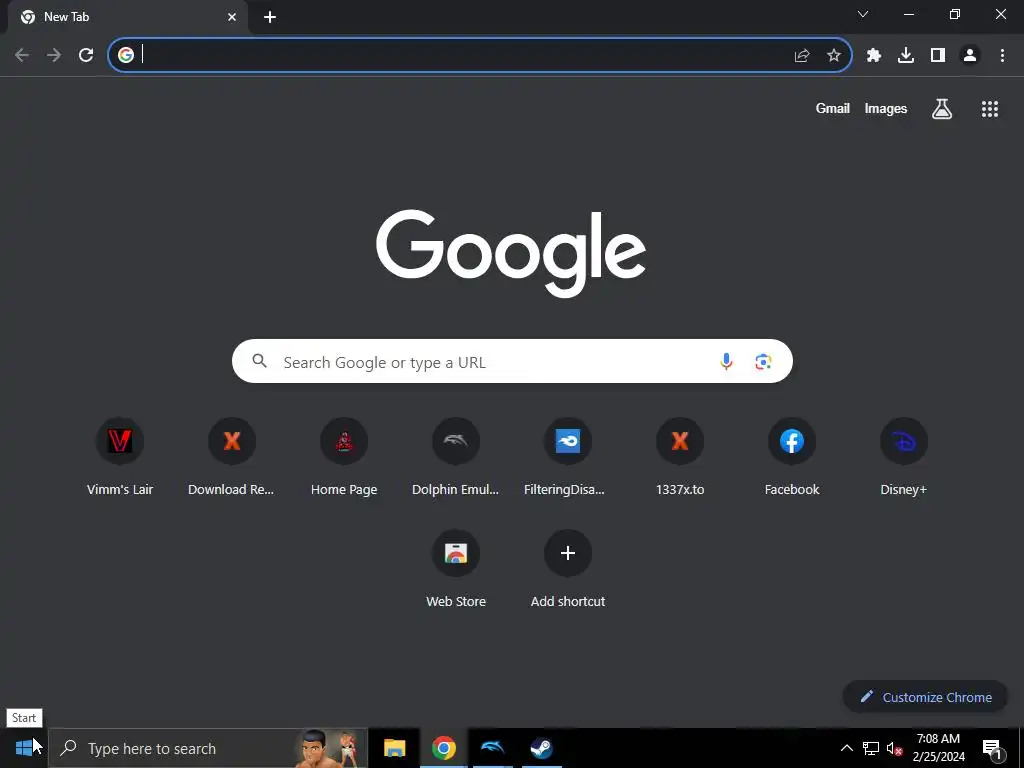Search by image with the Google Lens icon

tap(763, 361)
